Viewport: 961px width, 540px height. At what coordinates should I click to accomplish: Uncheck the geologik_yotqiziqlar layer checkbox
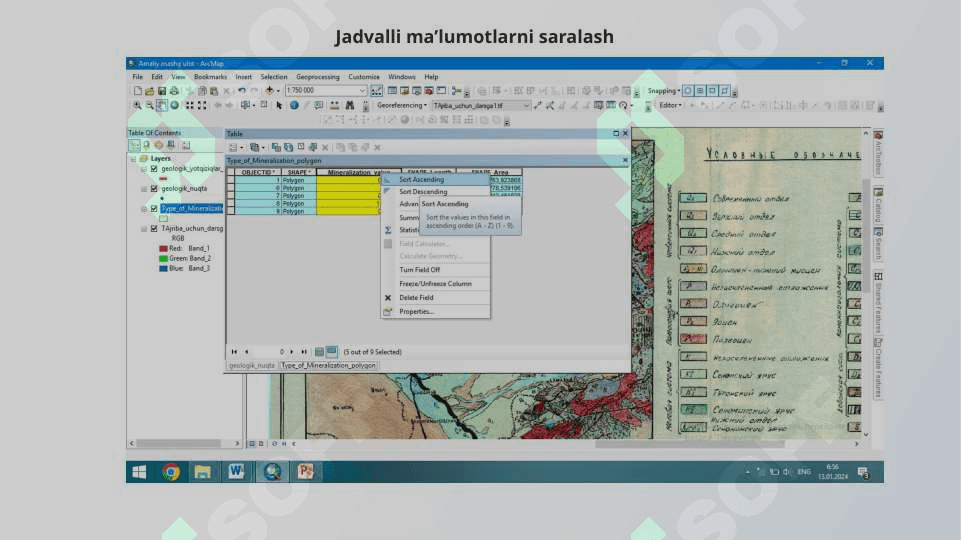[154, 169]
